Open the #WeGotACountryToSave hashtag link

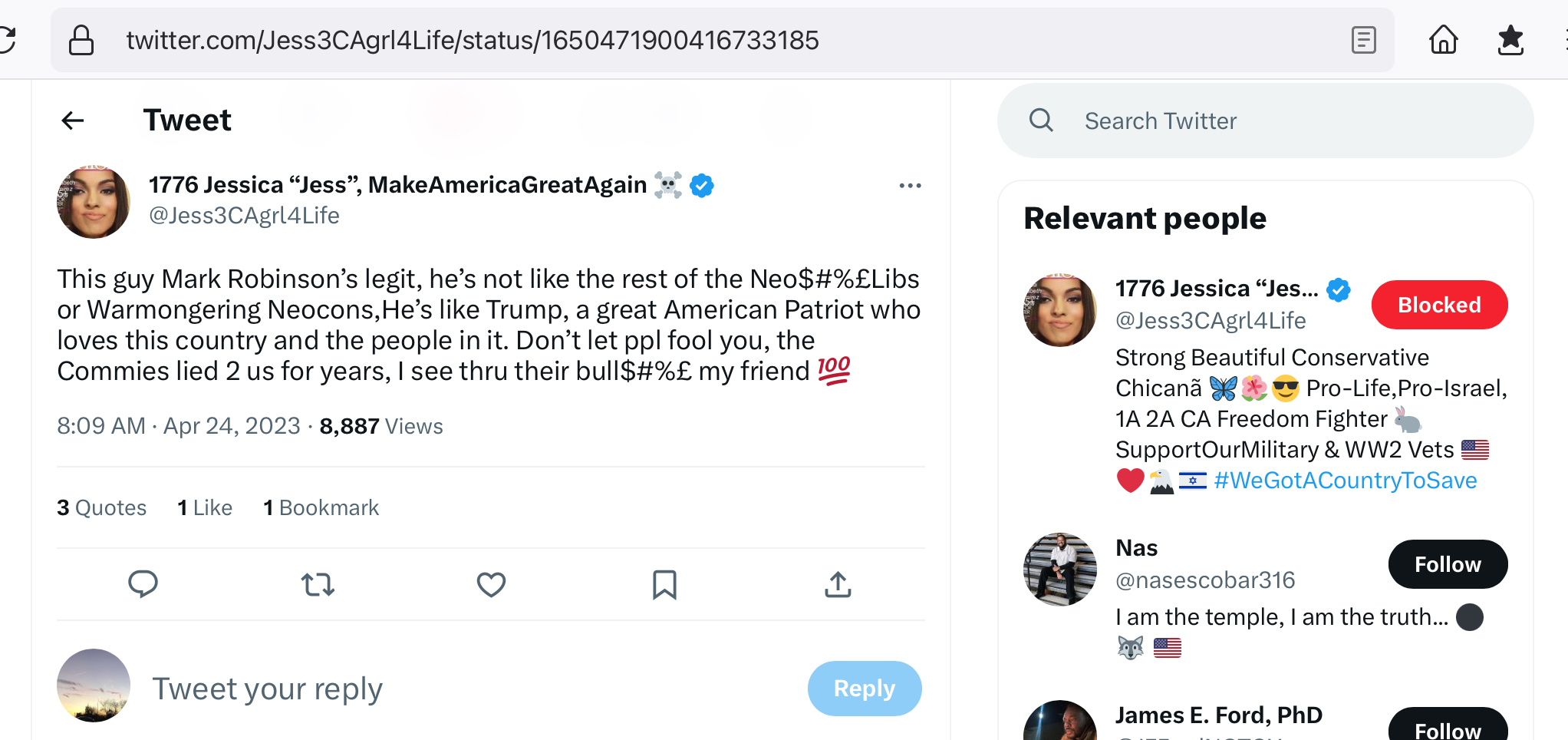(1346, 481)
